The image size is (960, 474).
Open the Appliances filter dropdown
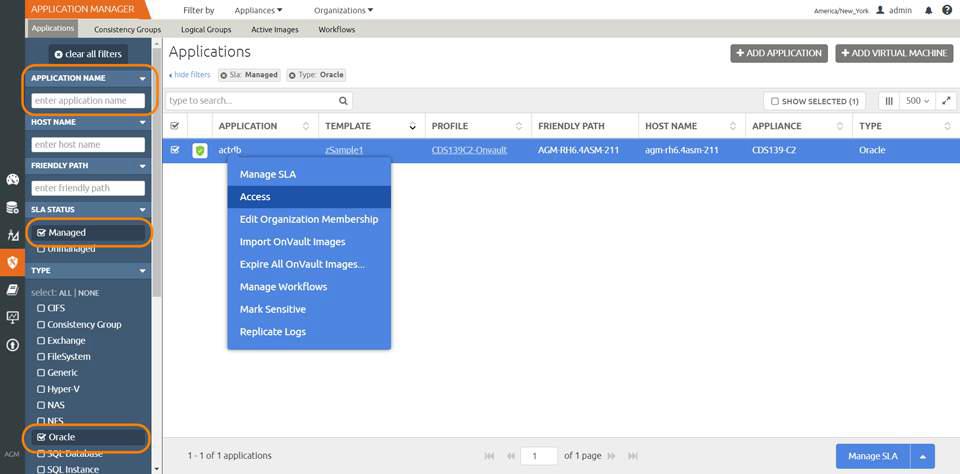click(258, 10)
